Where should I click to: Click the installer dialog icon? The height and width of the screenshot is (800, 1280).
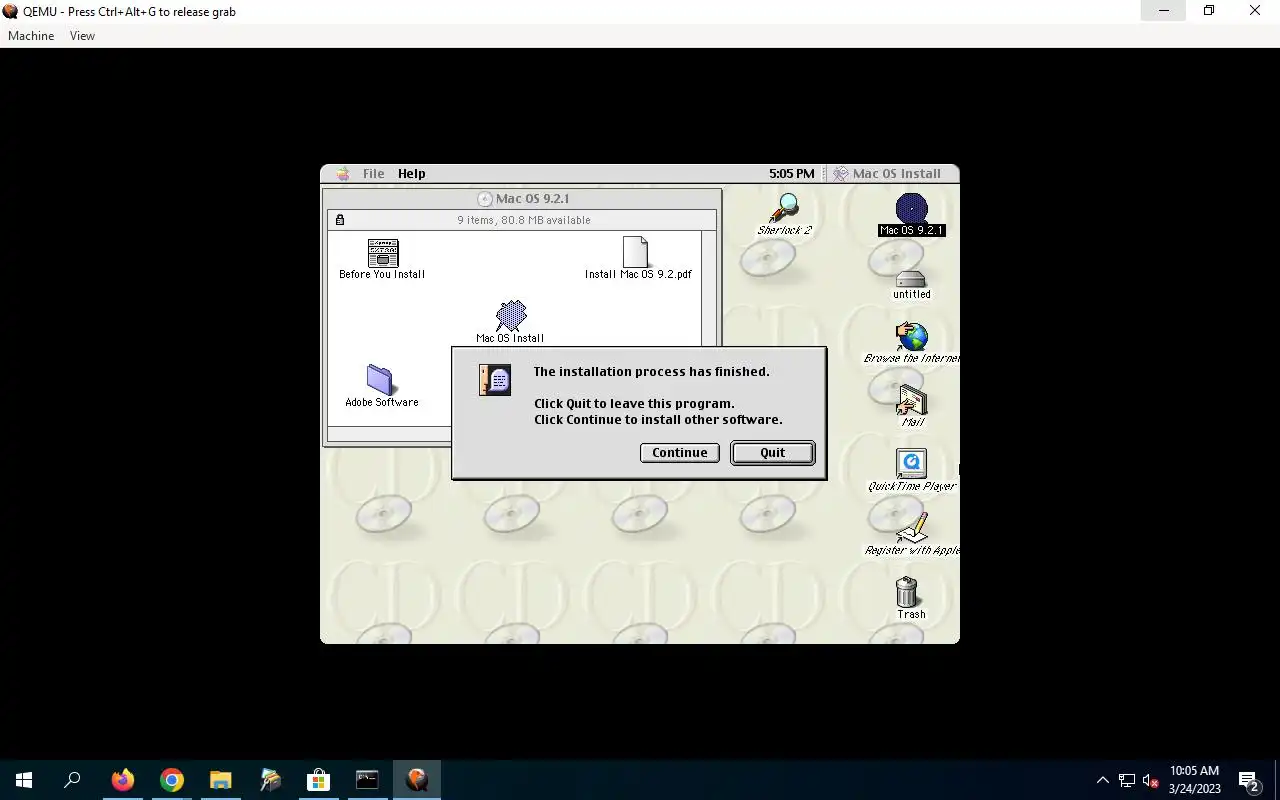pos(495,379)
